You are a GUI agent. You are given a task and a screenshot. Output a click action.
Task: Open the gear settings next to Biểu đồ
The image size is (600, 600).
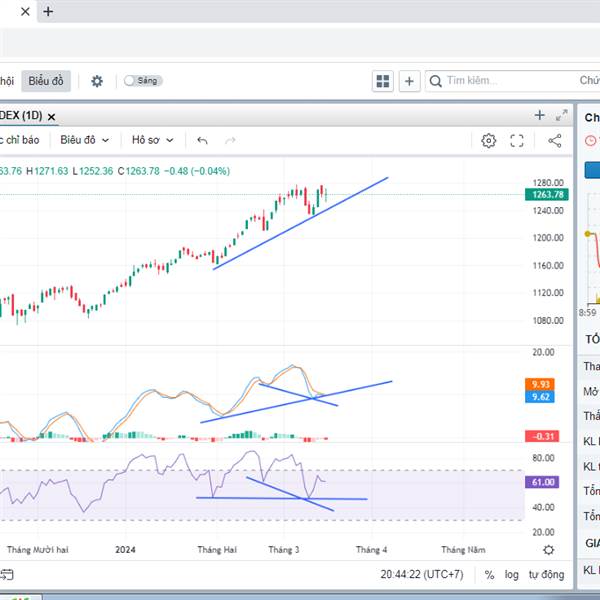pyautogui.click(x=97, y=81)
